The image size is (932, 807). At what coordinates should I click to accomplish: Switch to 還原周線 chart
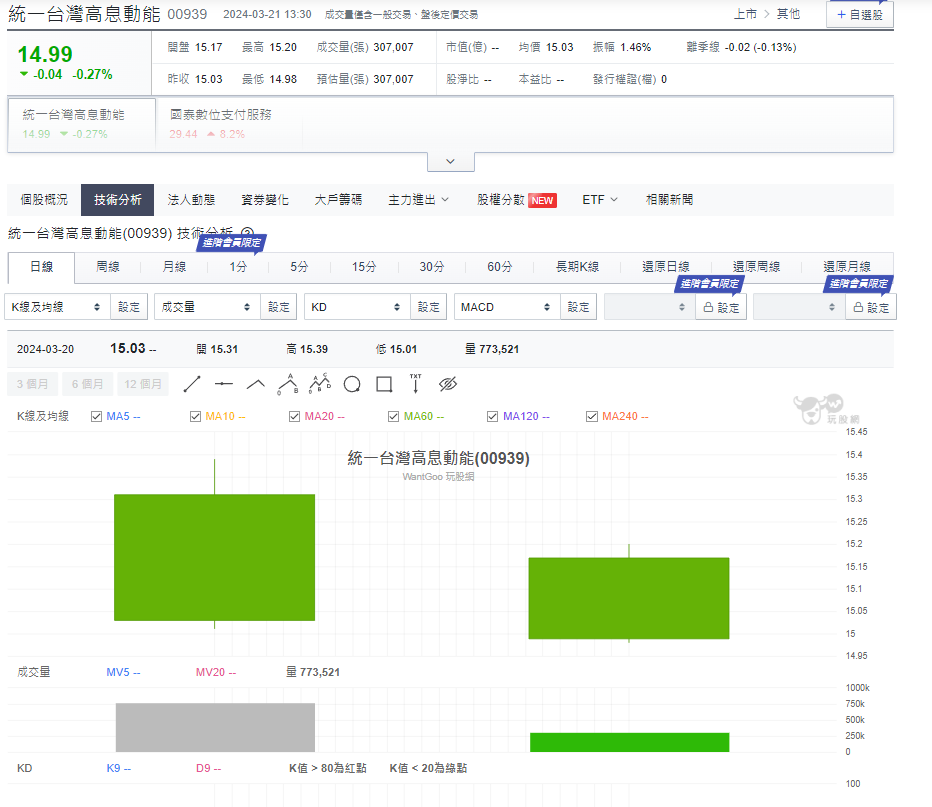pyautogui.click(x=756, y=267)
